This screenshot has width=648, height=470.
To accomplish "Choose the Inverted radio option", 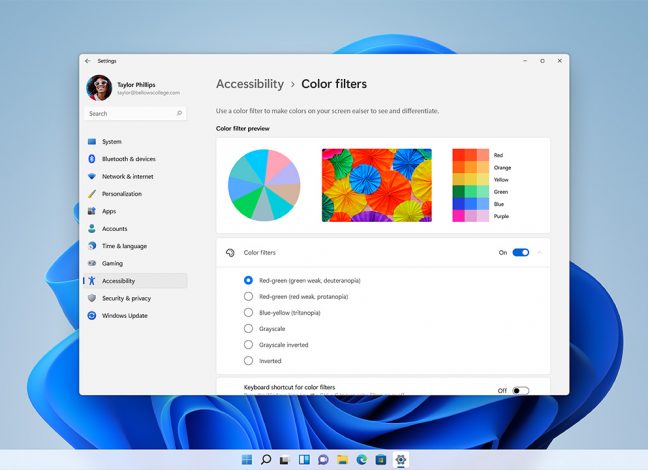I will (248, 361).
